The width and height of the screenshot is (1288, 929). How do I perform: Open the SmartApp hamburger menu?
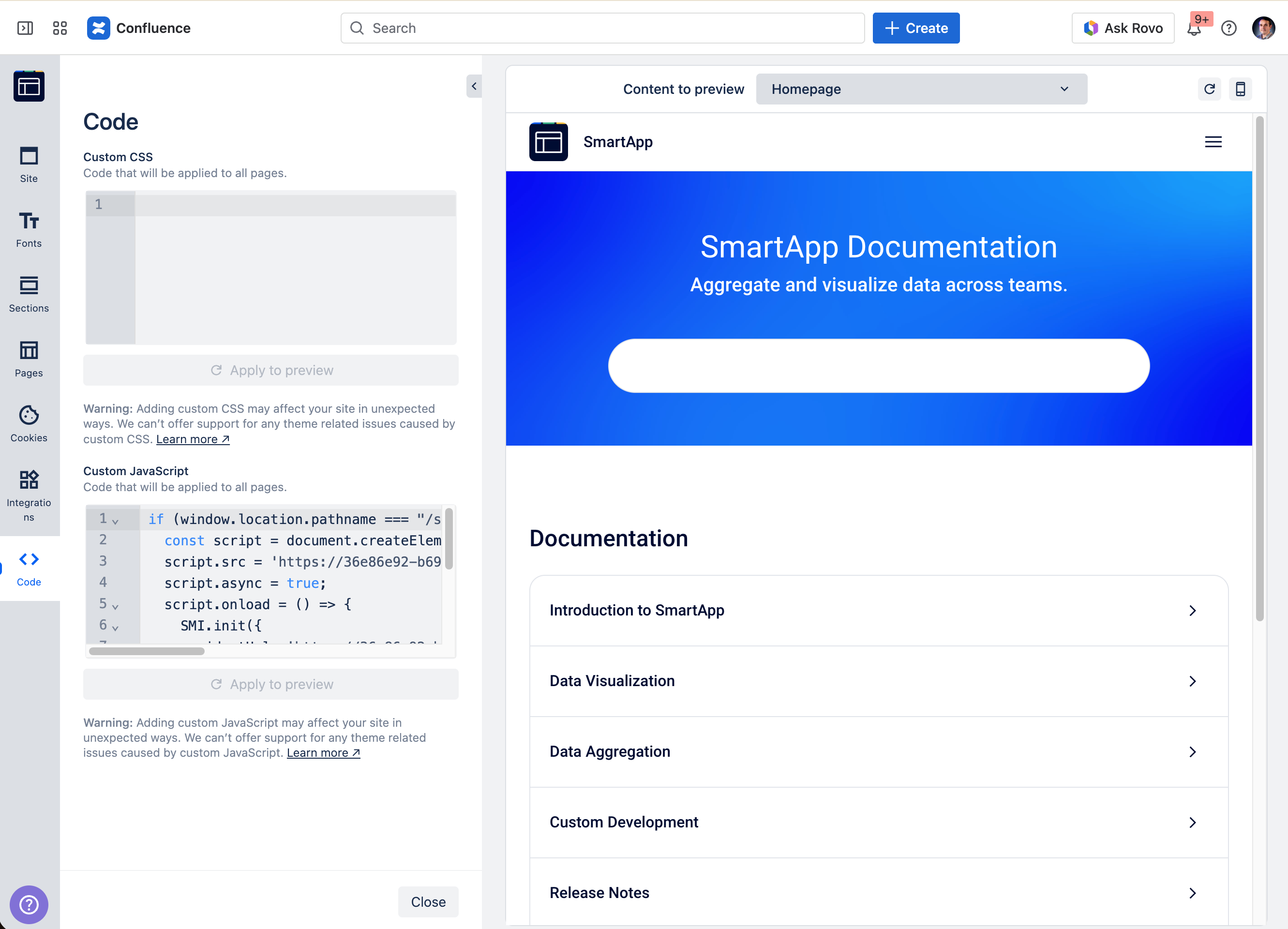1213,142
